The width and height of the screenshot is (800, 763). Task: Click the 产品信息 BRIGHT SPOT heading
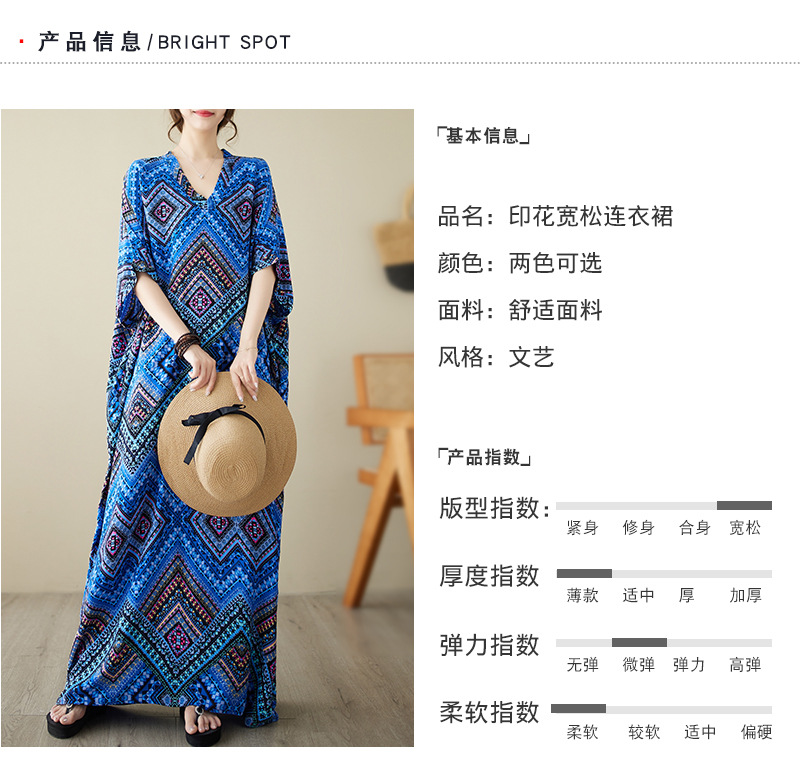click(164, 42)
